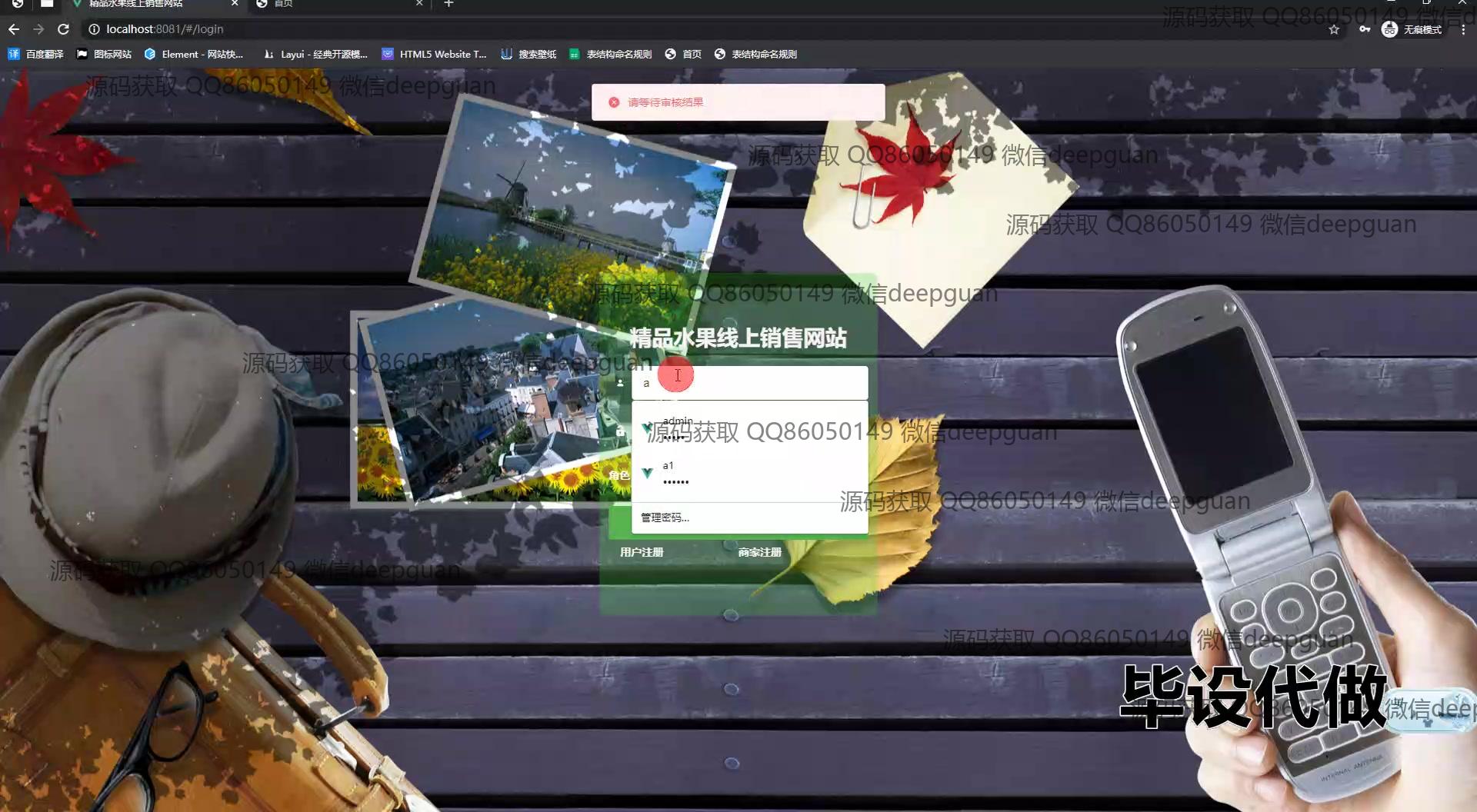Click the username input field containing 'a'
Viewport: 1477px width, 812px height.
749,383
